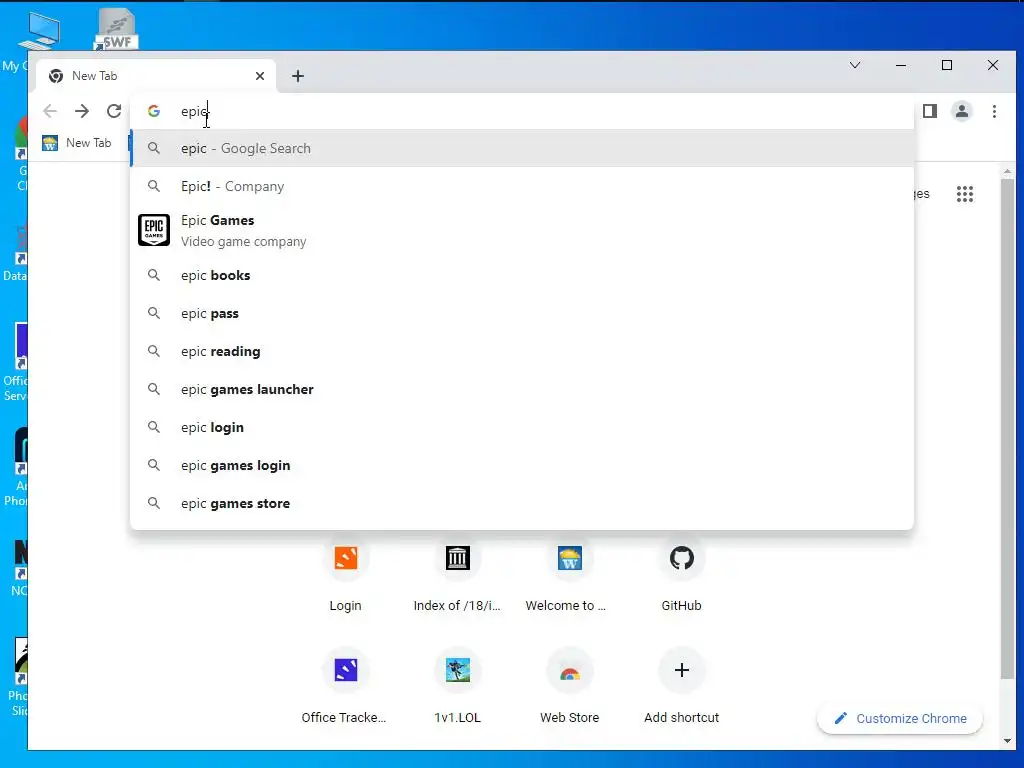Screen dimensions: 1024x768
Task: Open the Office Tracke... shortcut tile
Action: [344, 686]
